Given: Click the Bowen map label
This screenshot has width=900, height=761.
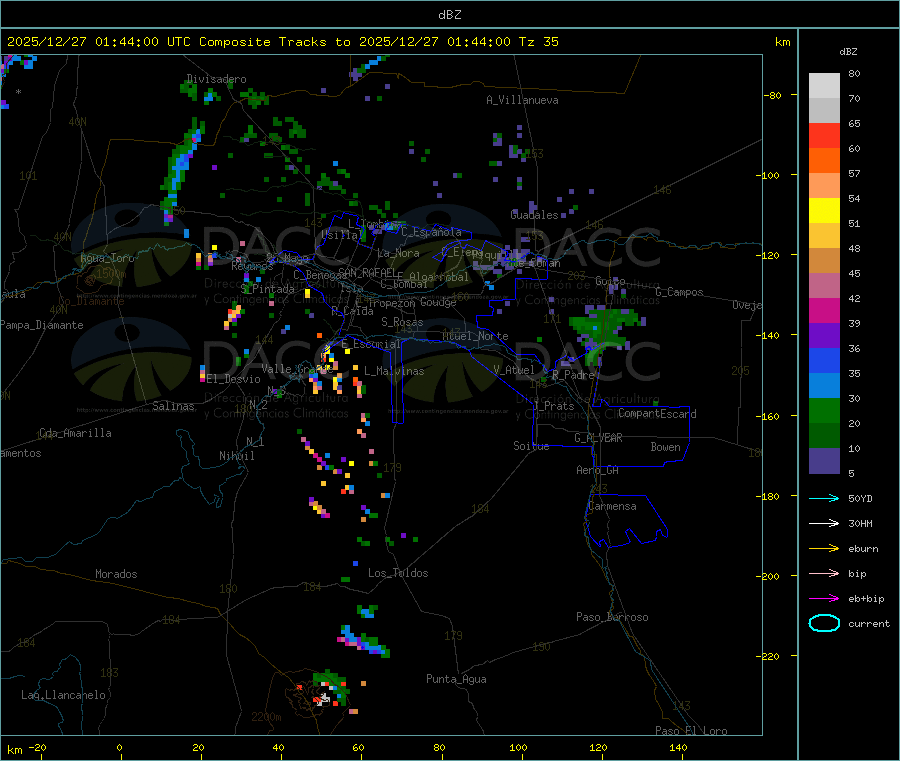Looking at the screenshot, I should 666,447.
